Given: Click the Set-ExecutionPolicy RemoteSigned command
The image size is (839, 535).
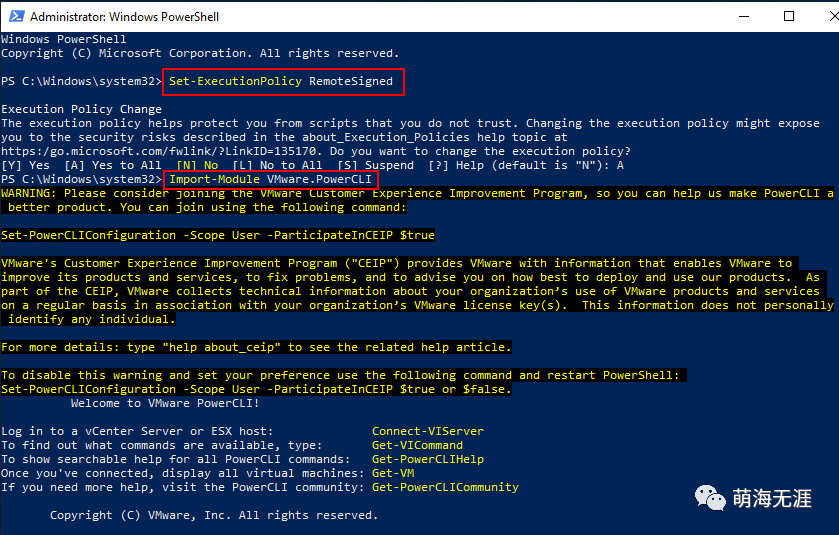Looking at the screenshot, I should pyautogui.click(x=285, y=81).
